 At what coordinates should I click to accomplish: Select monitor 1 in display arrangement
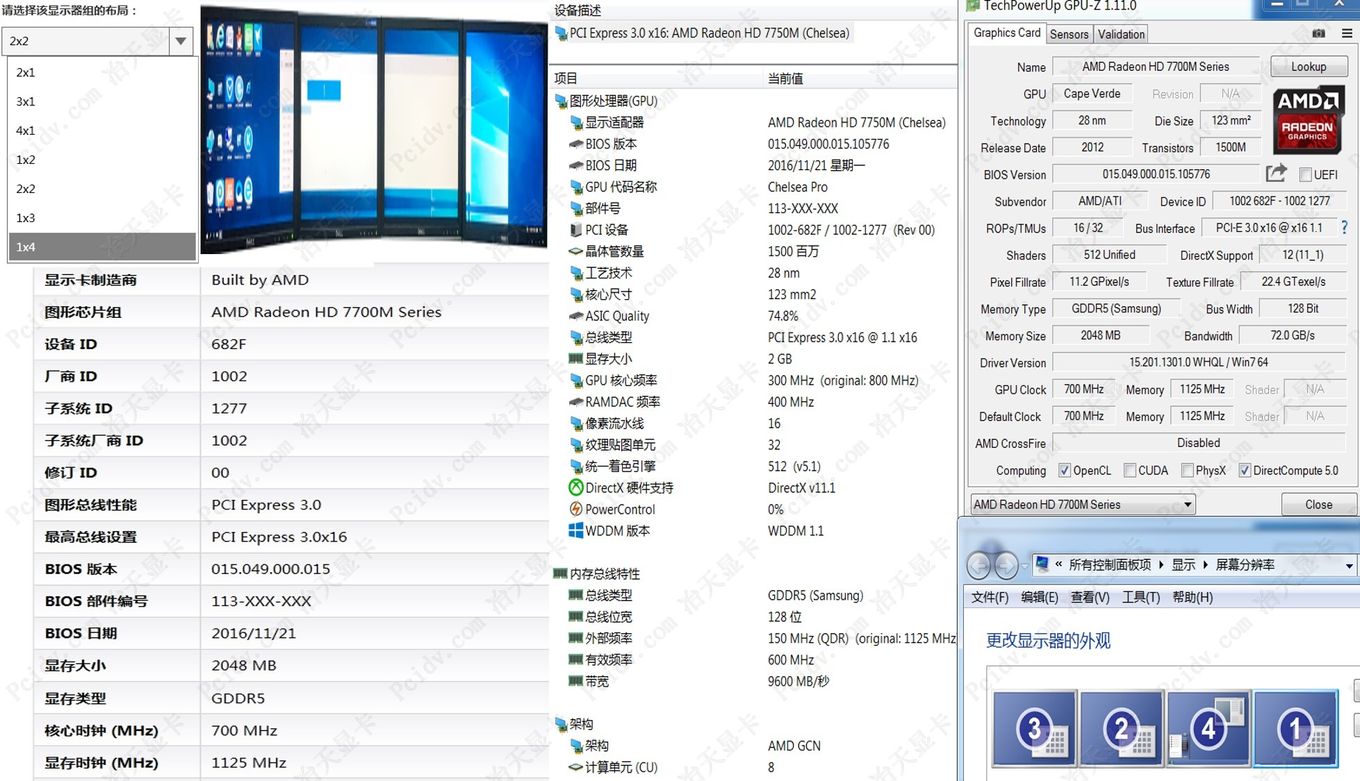click(1295, 728)
